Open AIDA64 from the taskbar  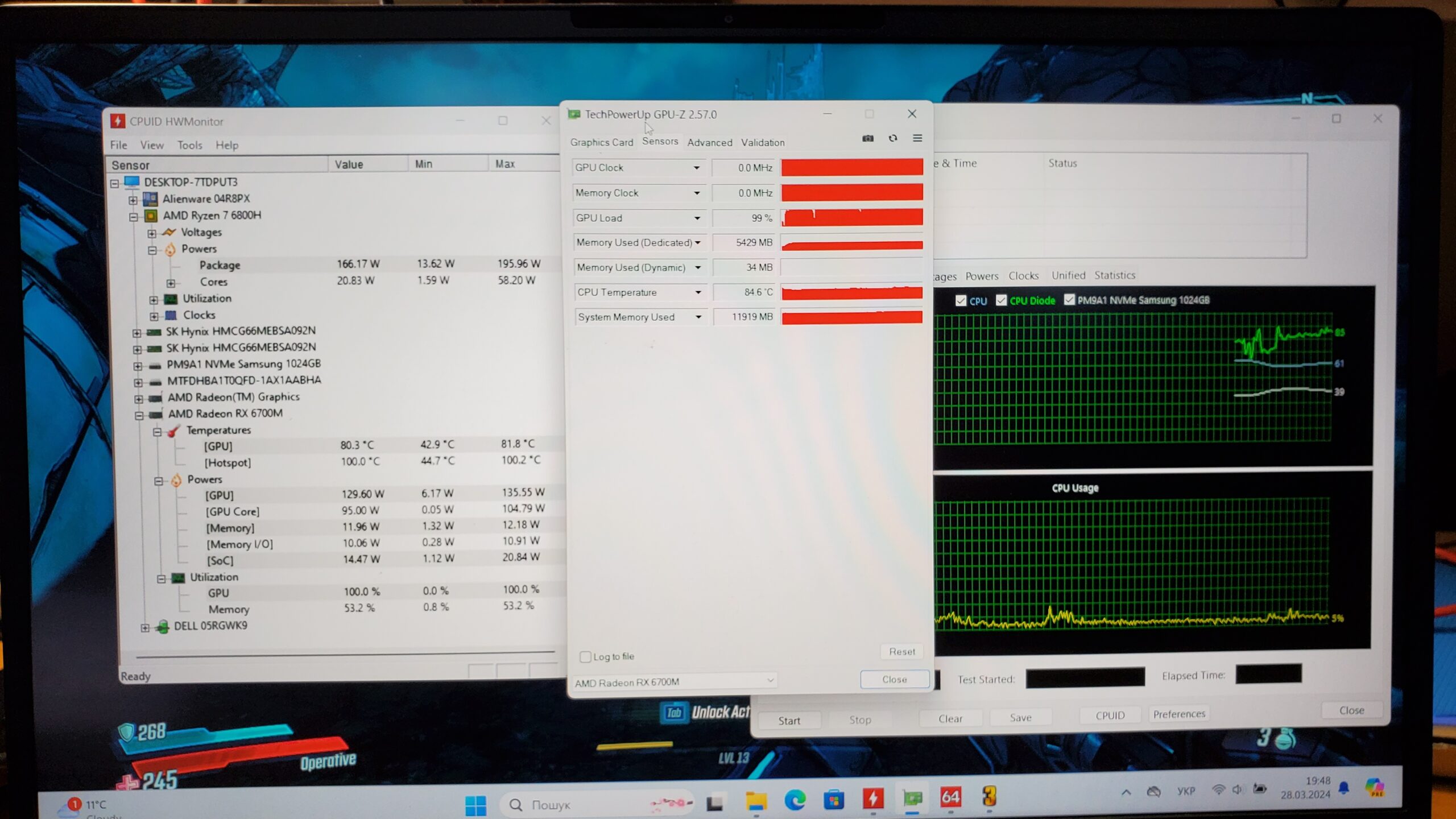coord(950,797)
